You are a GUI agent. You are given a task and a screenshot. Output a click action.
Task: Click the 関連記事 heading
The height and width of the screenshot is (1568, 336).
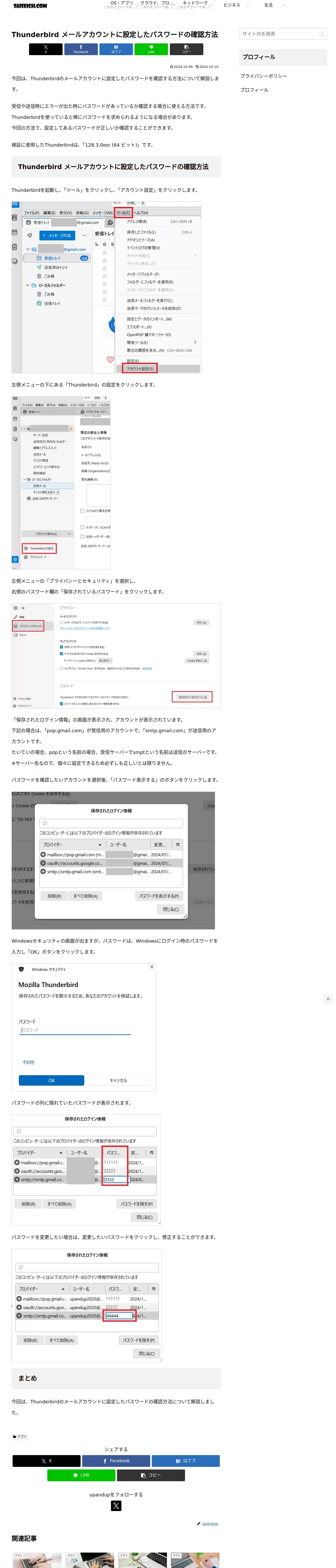tap(24, 1538)
